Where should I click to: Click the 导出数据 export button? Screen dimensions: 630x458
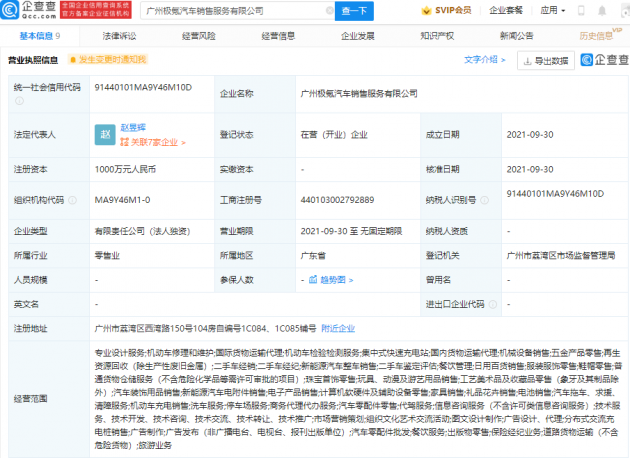547,60
